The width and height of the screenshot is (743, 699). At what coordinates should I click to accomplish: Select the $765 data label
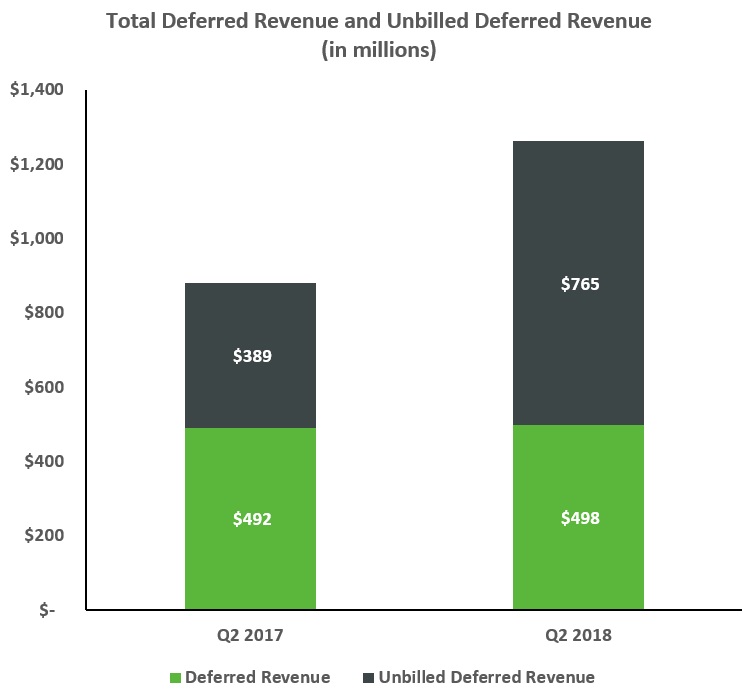(x=579, y=284)
